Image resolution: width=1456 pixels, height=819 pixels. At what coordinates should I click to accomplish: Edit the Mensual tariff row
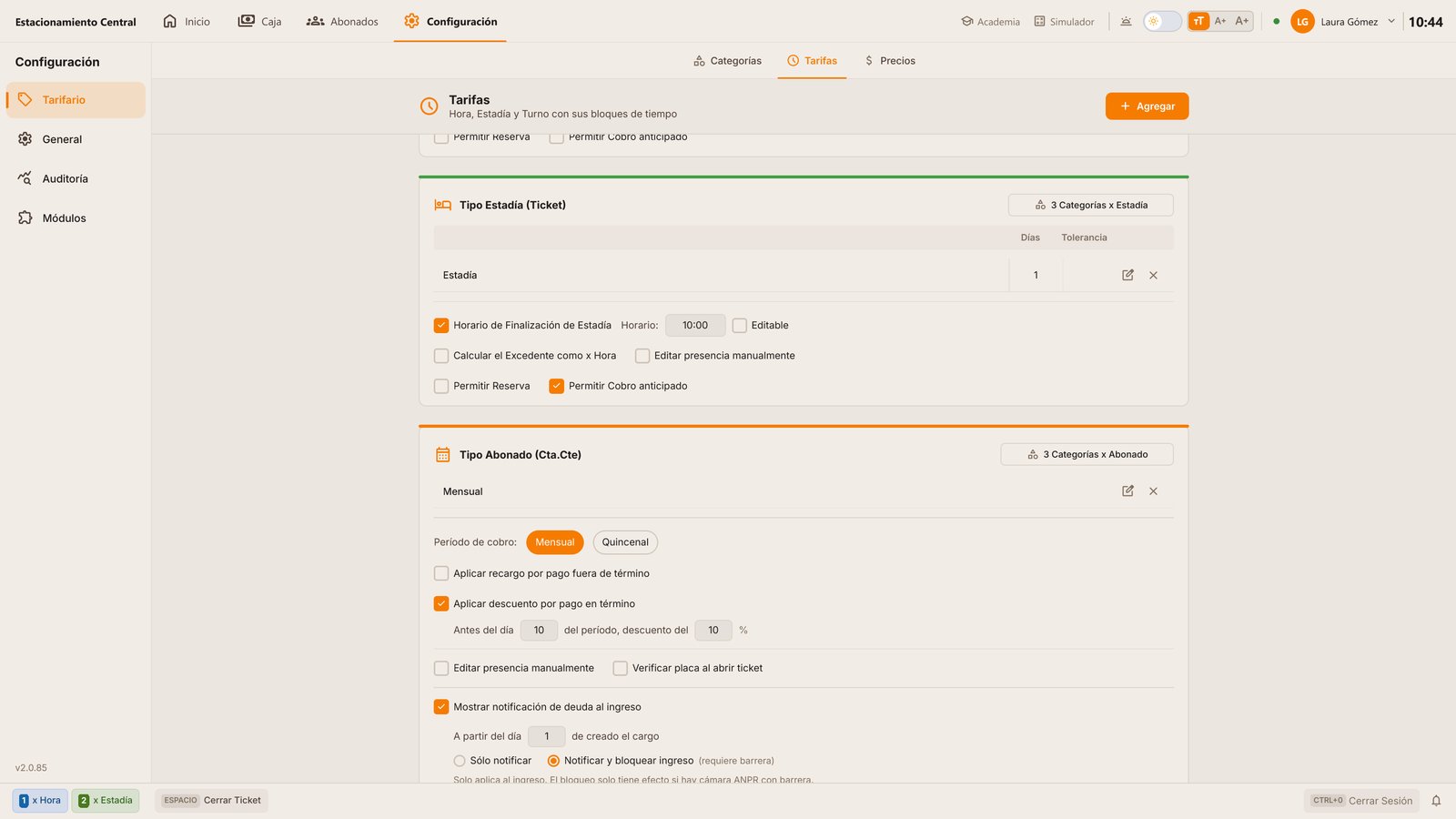1127,491
